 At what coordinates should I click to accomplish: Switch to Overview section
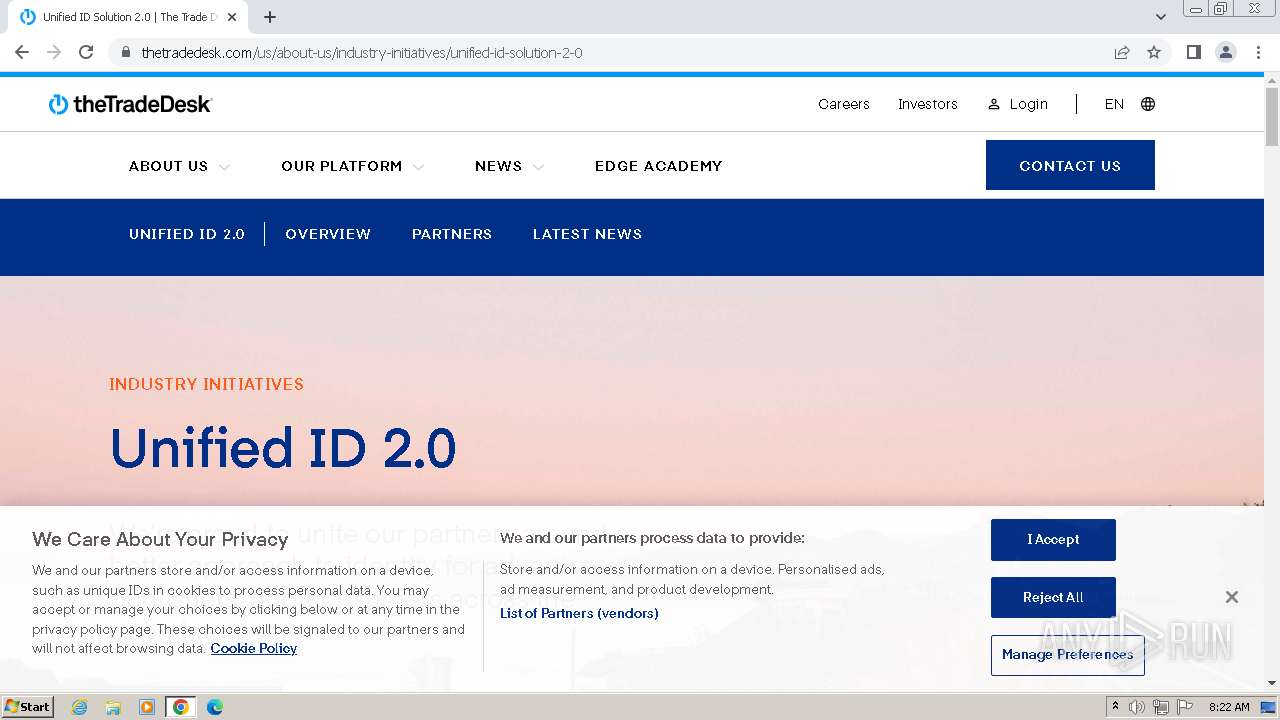[328, 234]
